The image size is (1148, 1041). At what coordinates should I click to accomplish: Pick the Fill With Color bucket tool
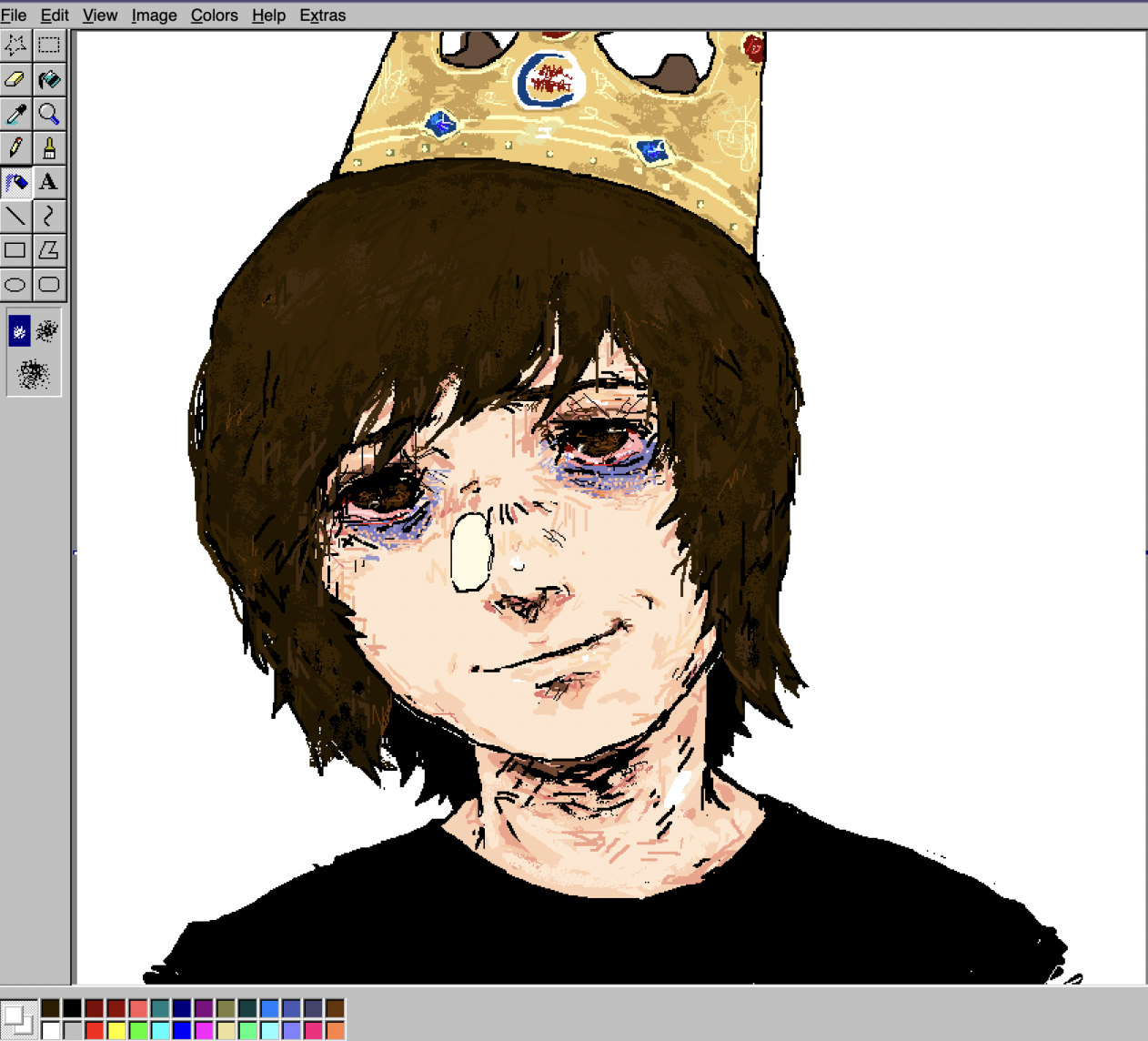49,79
